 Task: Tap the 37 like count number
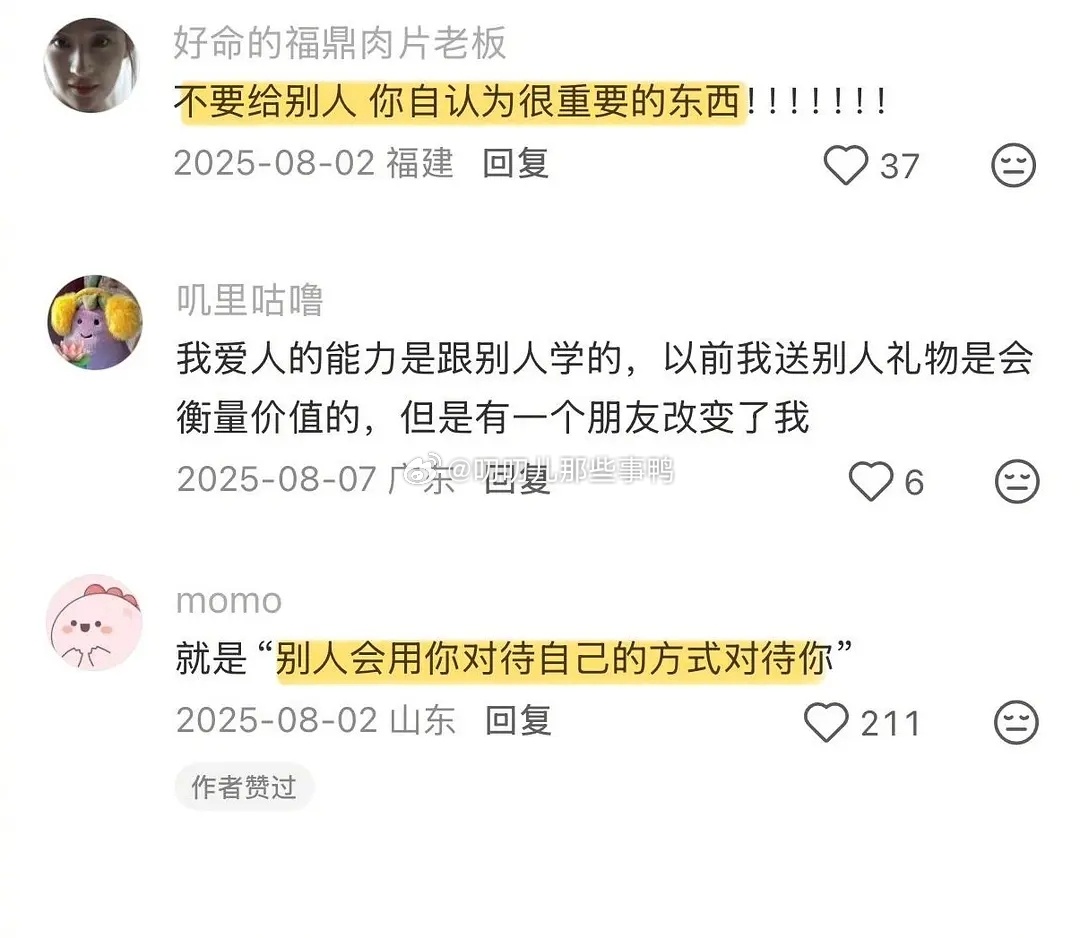(x=900, y=167)
